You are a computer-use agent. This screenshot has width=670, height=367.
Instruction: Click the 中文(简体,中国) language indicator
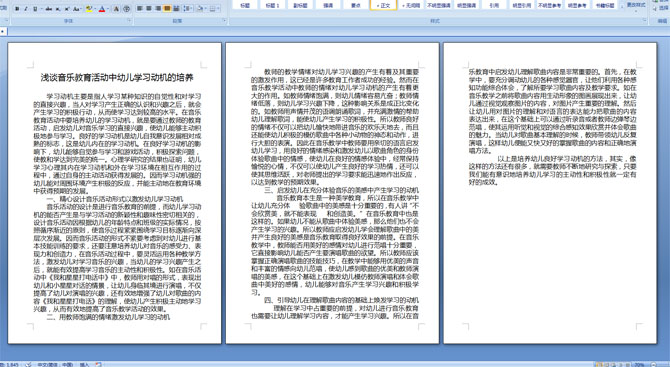(55, 364)
